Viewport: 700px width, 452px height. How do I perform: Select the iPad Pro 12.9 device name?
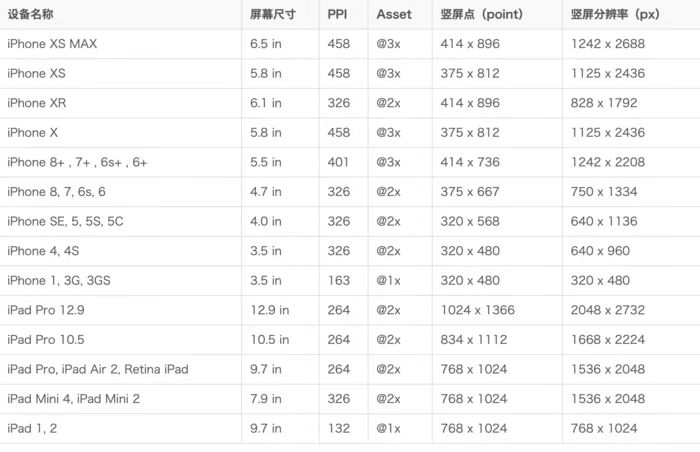[46, 310]
